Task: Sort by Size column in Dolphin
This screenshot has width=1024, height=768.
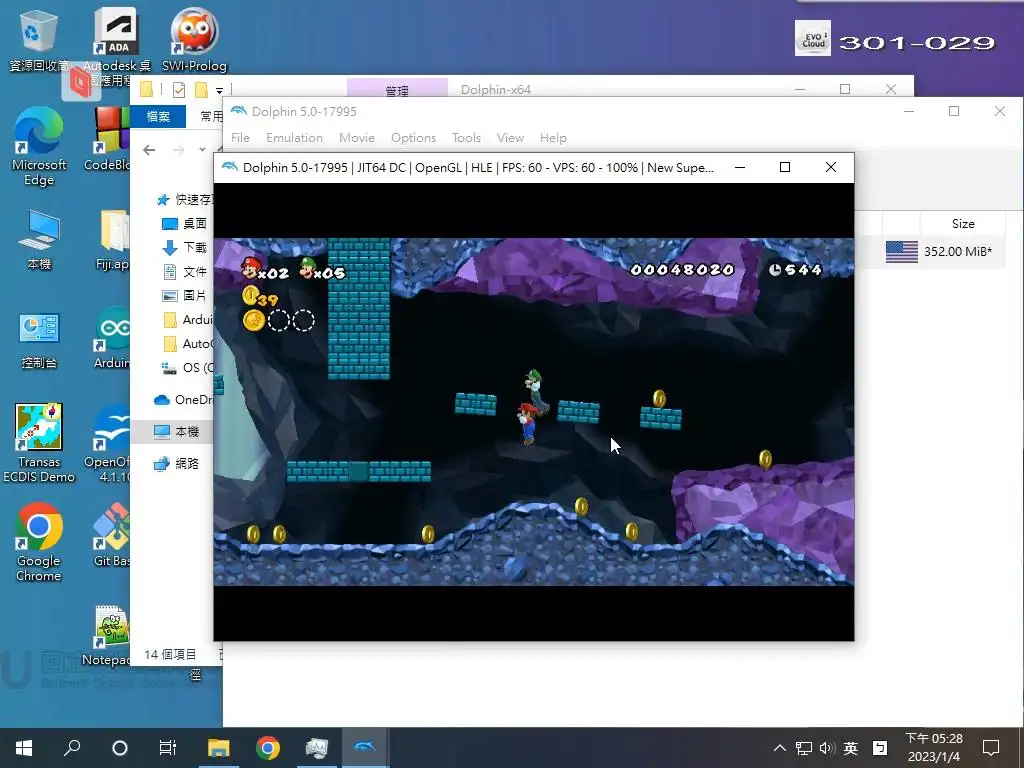Action: tap(963, 223)
